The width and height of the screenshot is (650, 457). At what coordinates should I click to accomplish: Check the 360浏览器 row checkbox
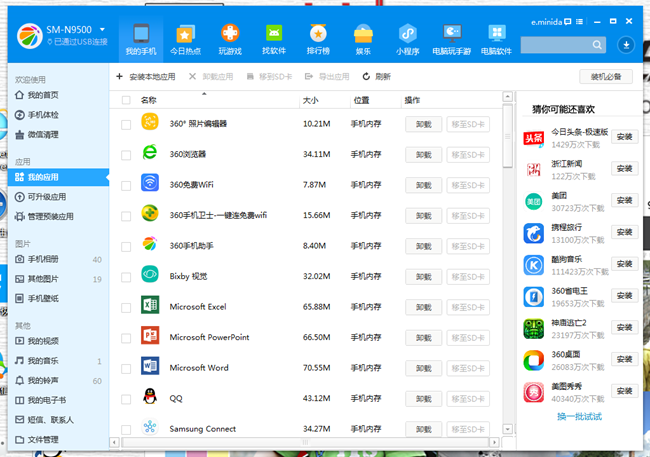[x=126, y=155]
